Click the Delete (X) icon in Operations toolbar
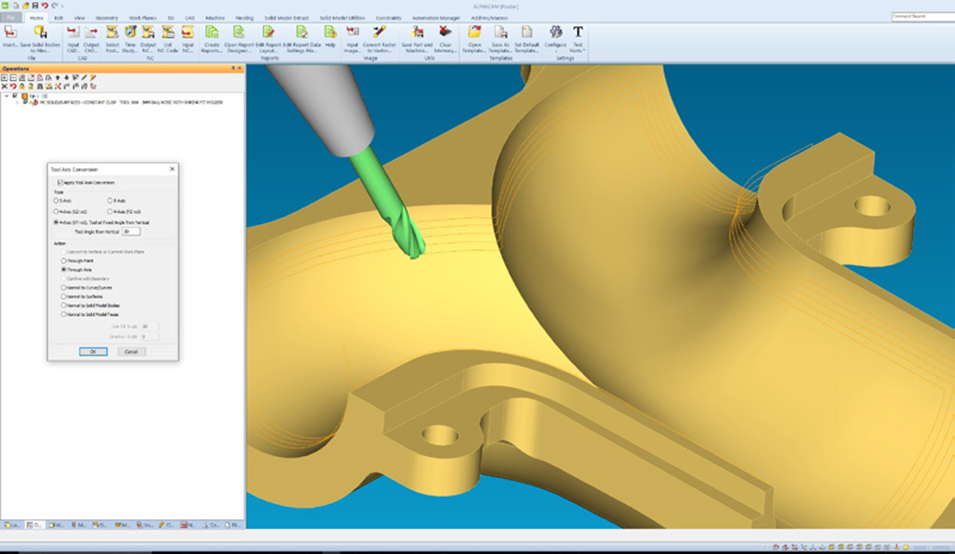The width and height of the screenshot is (955, 554). [5, 86]
